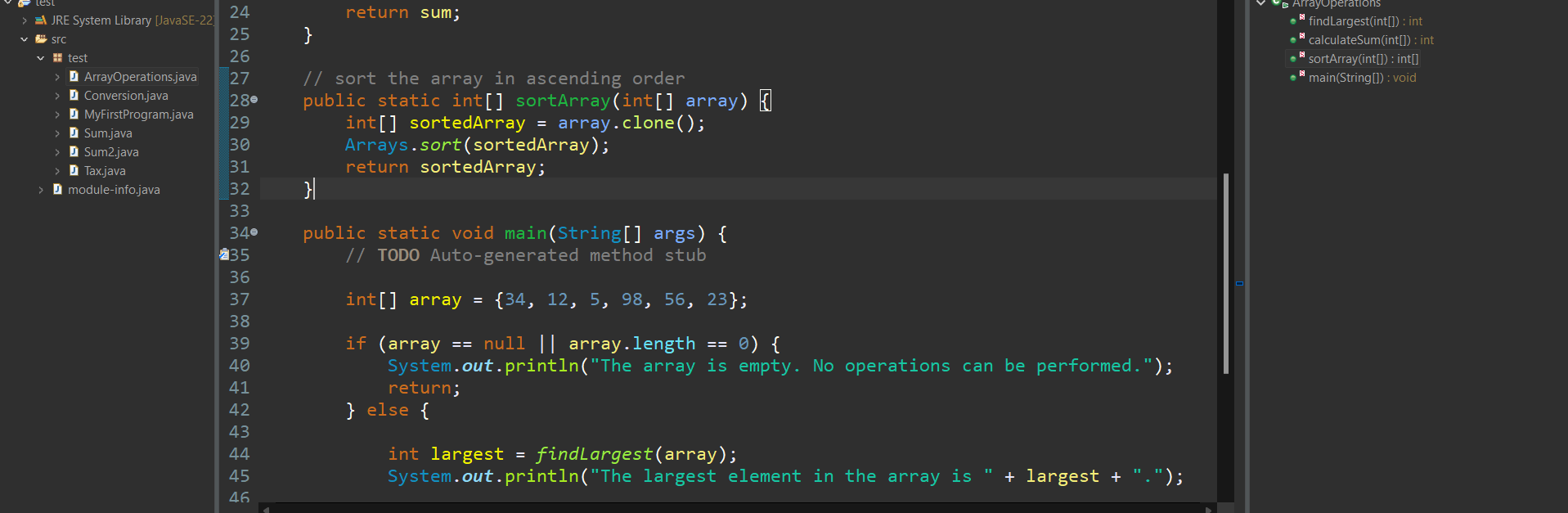Image resolution: width=1568 pixels, height=513 pixels.
Task: Expand Conversion.java tree node
Action: point(57,96)
